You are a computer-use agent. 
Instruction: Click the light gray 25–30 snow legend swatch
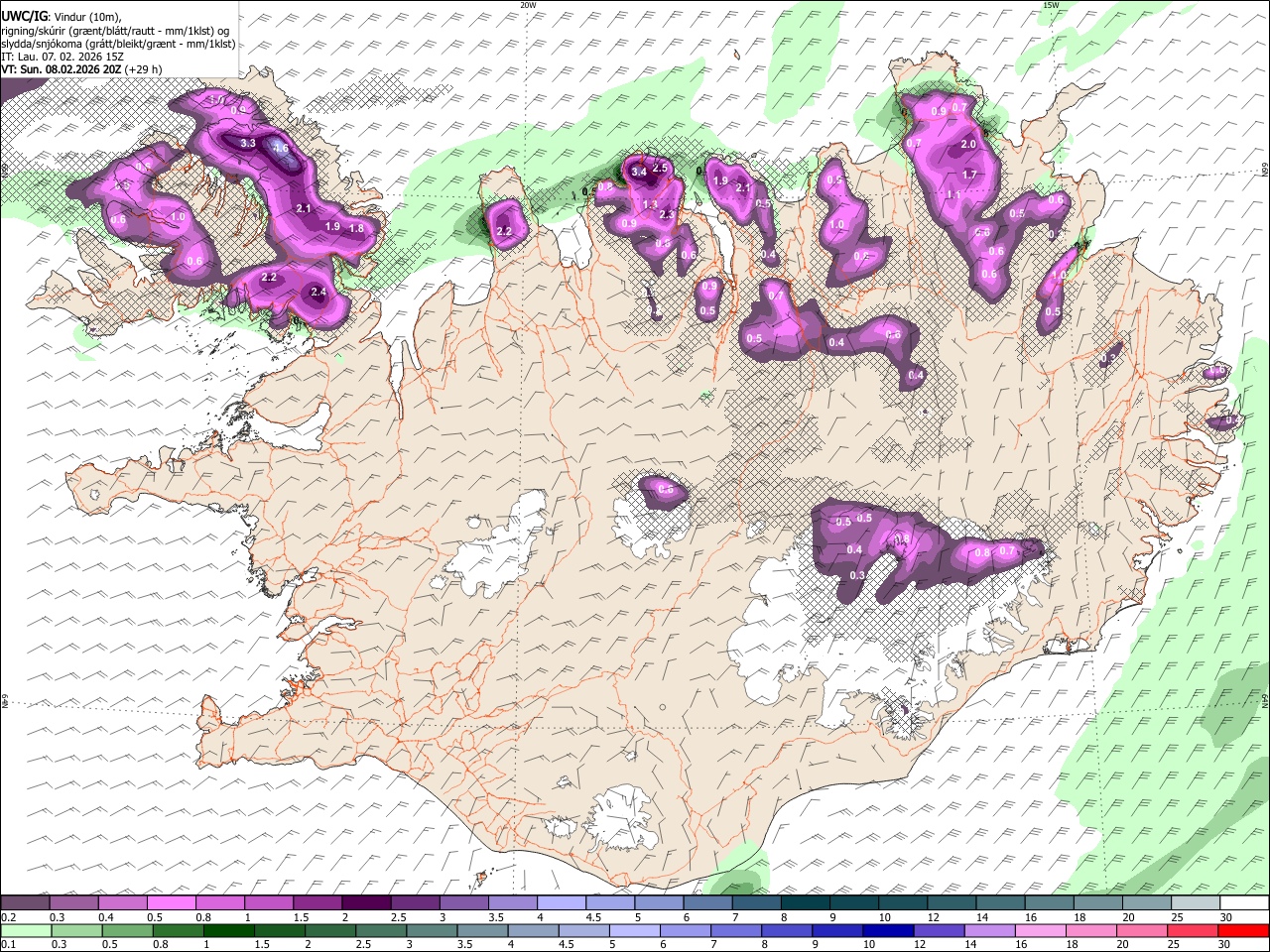click(x=1197, y=902)
